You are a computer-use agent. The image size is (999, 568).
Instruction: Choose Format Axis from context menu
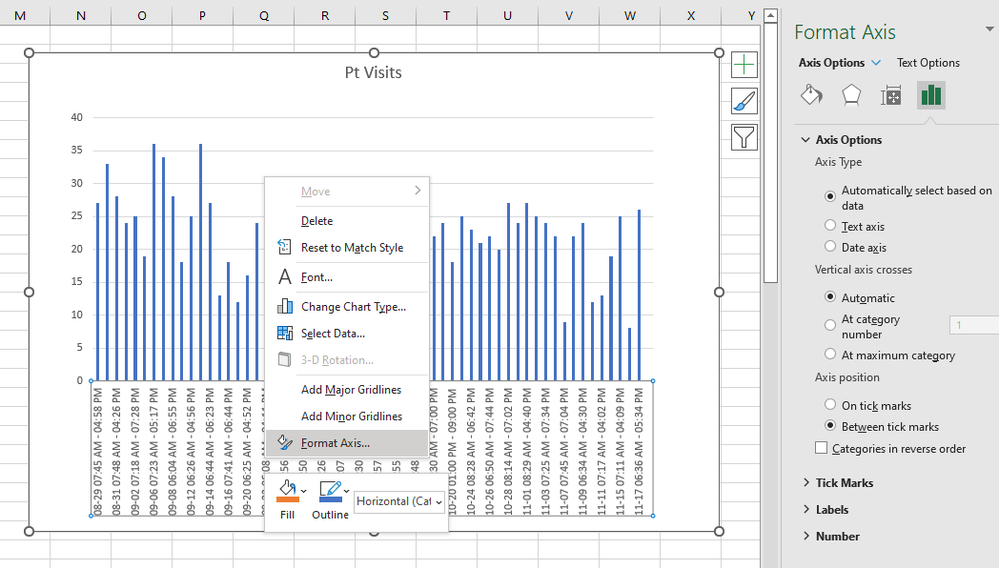pyautogui.click(x=335, y=443)
